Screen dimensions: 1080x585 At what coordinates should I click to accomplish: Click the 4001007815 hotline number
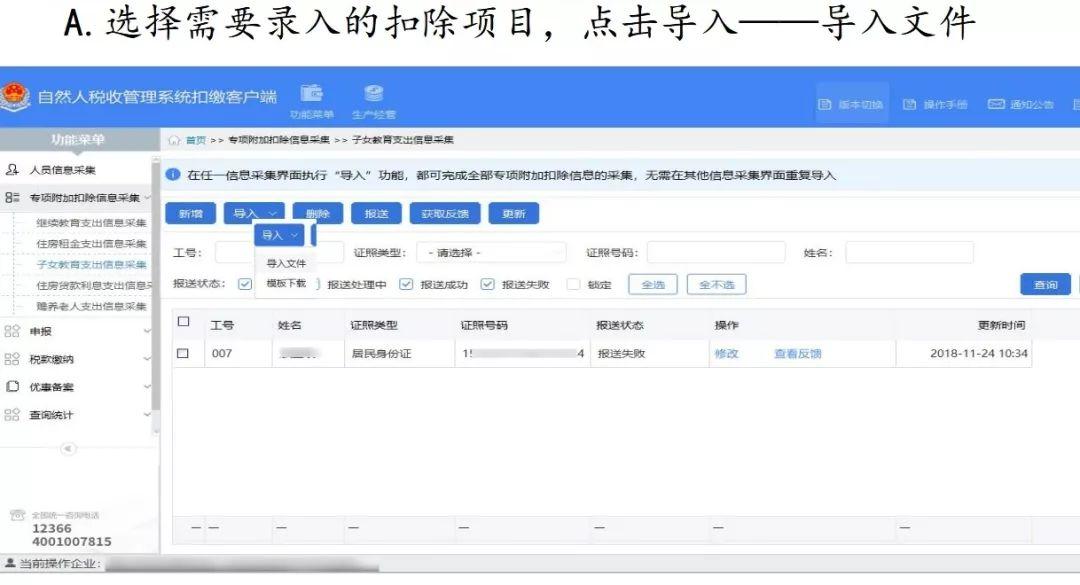coord(72,542)
